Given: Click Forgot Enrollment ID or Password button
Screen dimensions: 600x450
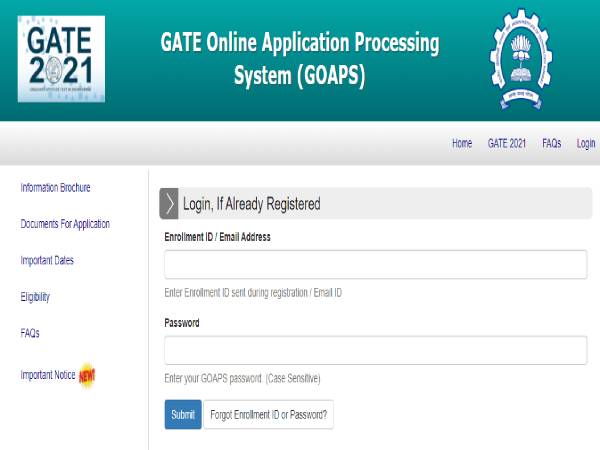Looking at the screenshot, I should [x=269, y=414].
